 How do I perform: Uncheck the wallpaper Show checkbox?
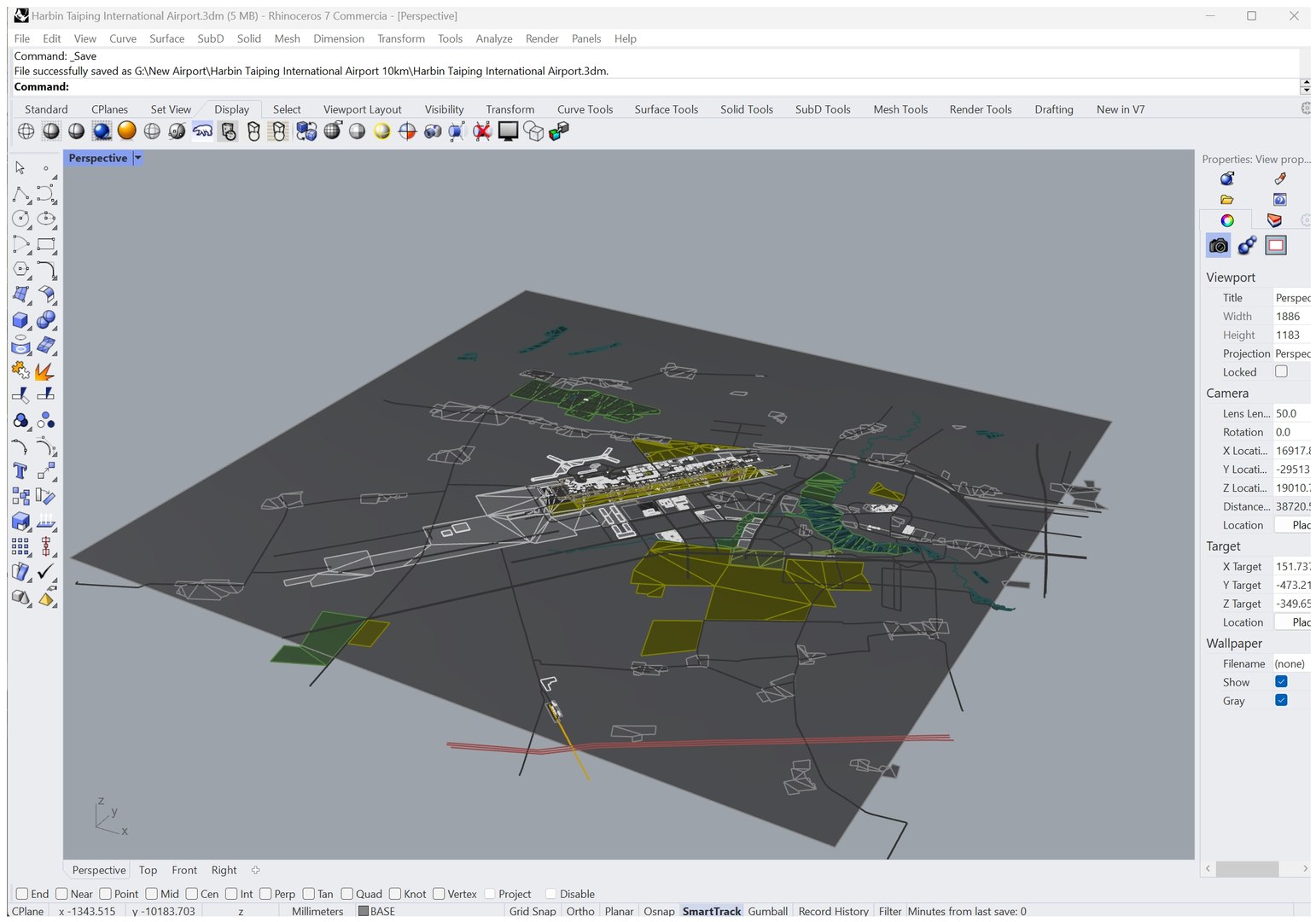[x=1281, y=681]
